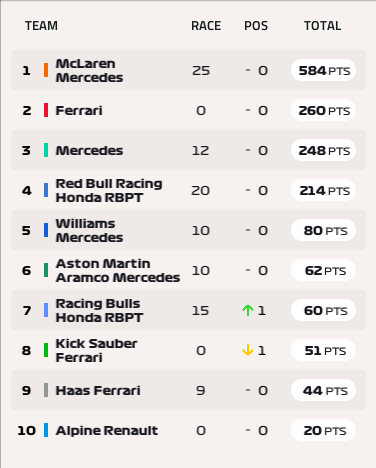Click the RACE column header
The height and width of the screenshot is (468, 376).
206,26
